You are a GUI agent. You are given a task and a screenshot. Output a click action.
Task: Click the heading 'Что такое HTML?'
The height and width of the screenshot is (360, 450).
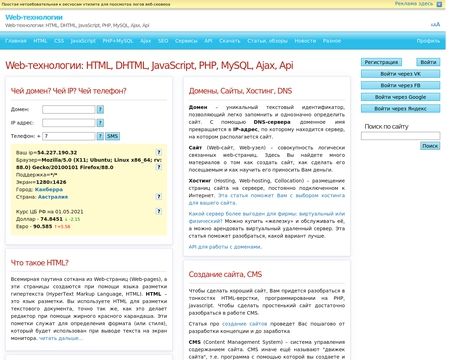(39, 263)
